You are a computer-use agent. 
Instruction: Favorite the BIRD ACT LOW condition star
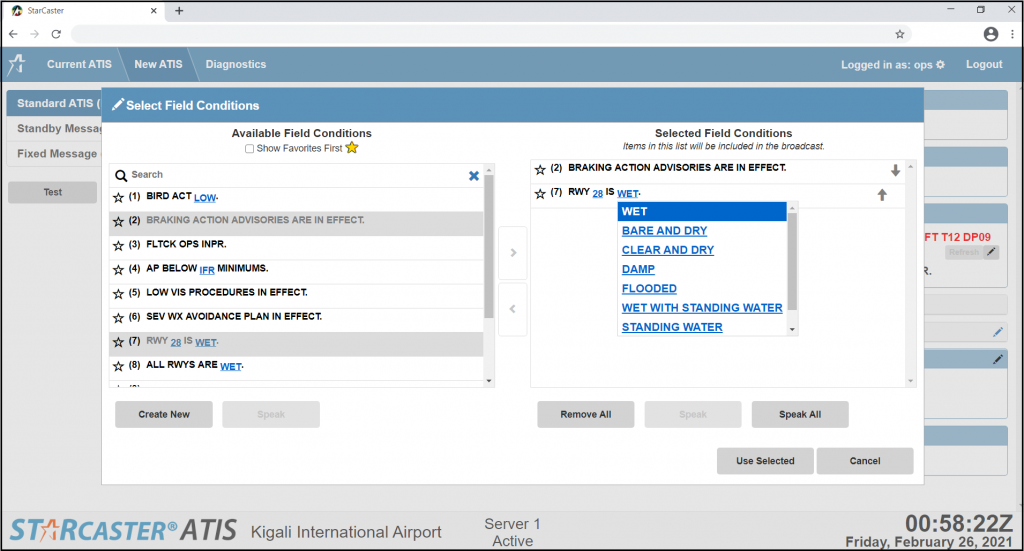point(118,198)
